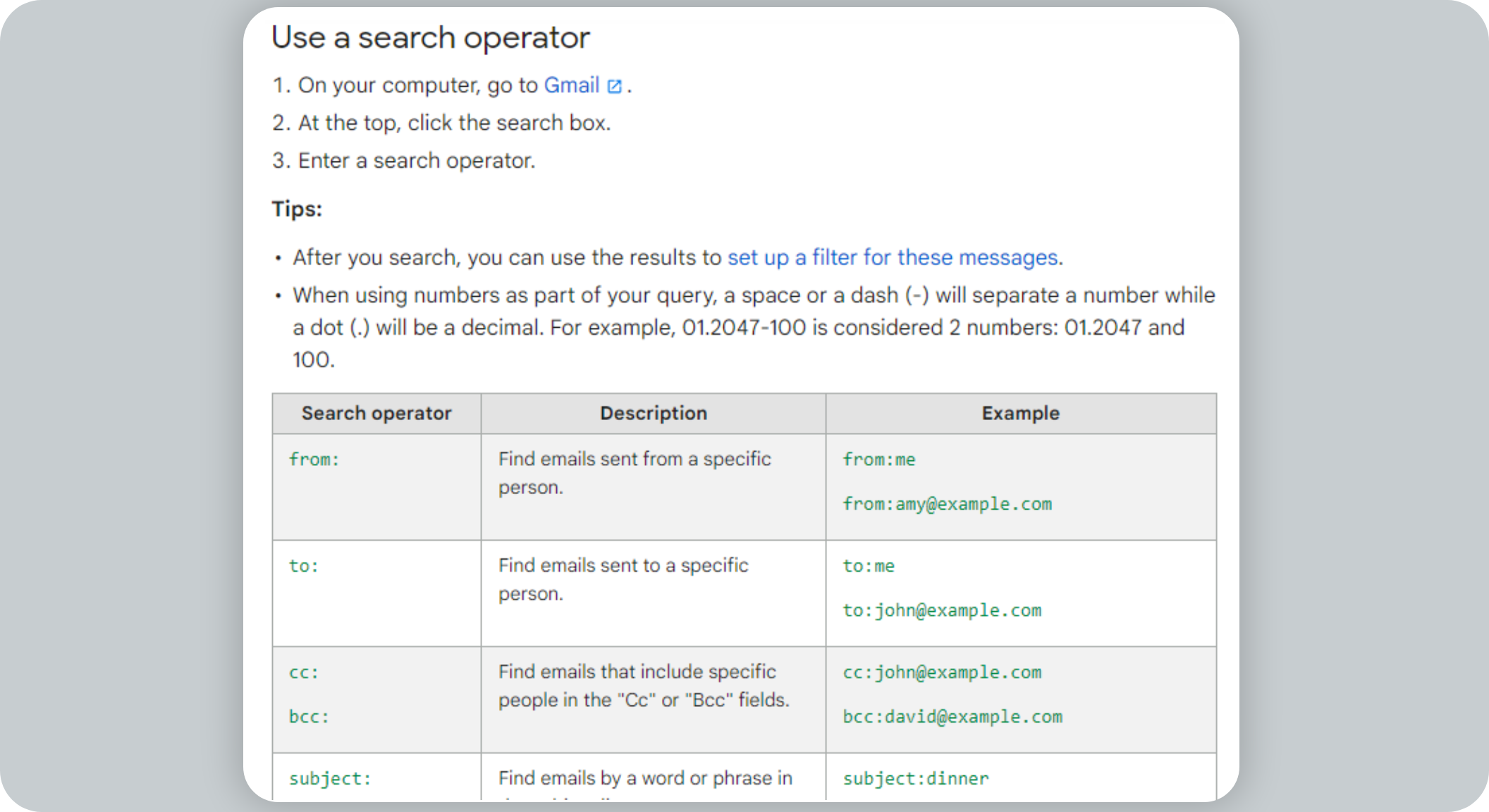Click the Search operator column header
Image resolution: width=1489 pixels, height=812 pixels.
click(376, 413)
